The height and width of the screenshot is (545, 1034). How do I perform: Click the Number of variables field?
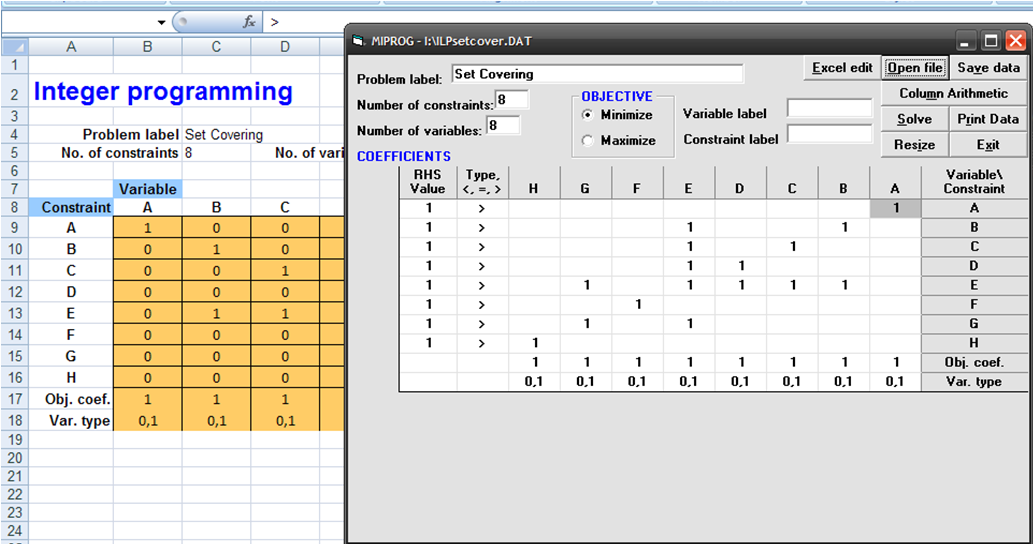503,125
